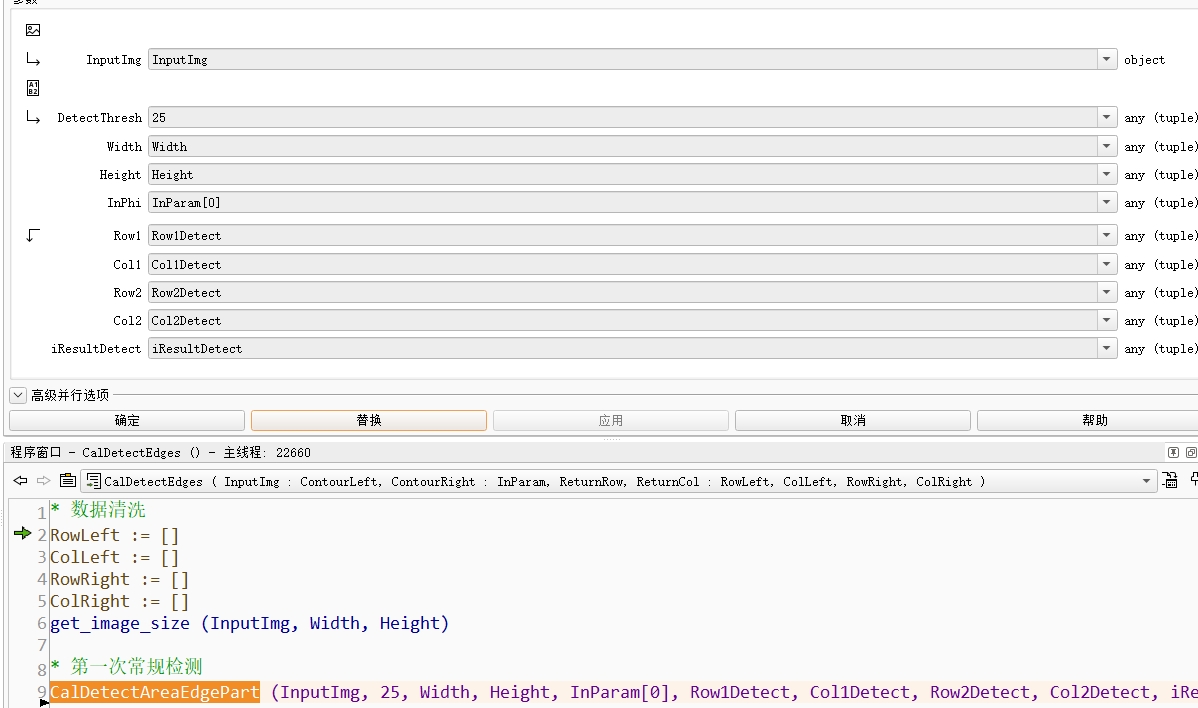
Task: Collapse the 高级并行选项 section
Action: [18, 395]
